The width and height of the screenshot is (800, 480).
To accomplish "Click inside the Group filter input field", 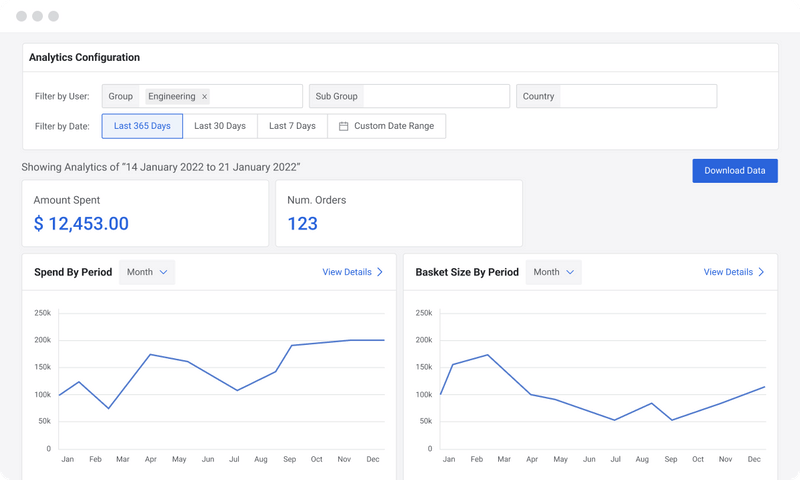I will coord(255,97).
